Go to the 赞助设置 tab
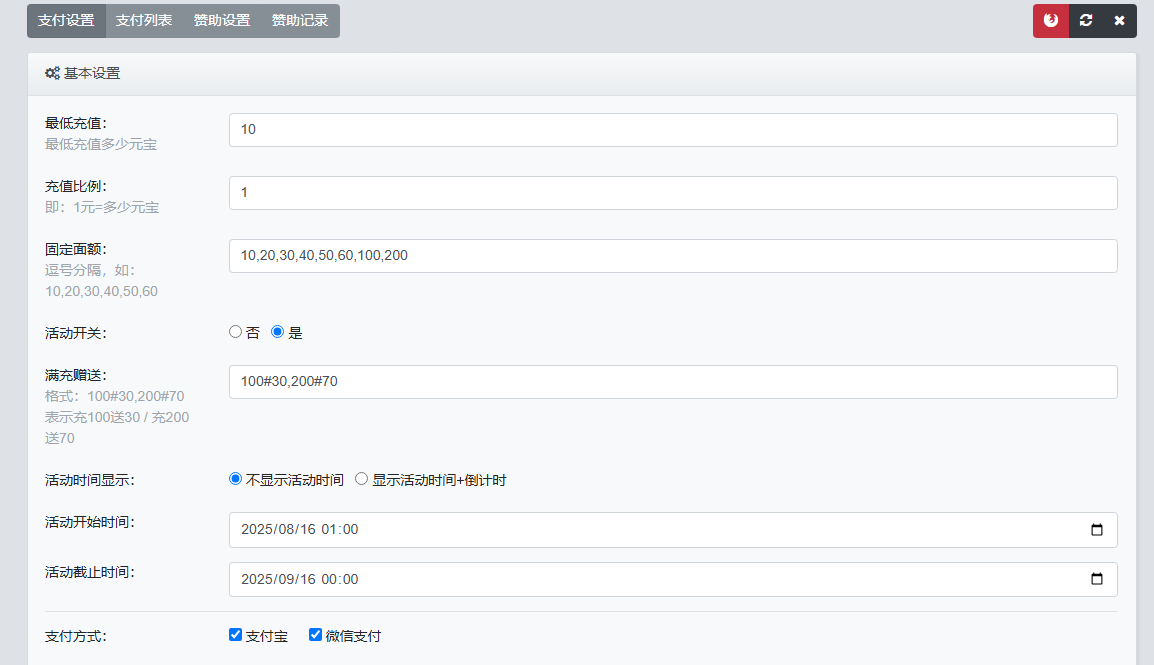The image size is (1154, 665). (222, 21)
